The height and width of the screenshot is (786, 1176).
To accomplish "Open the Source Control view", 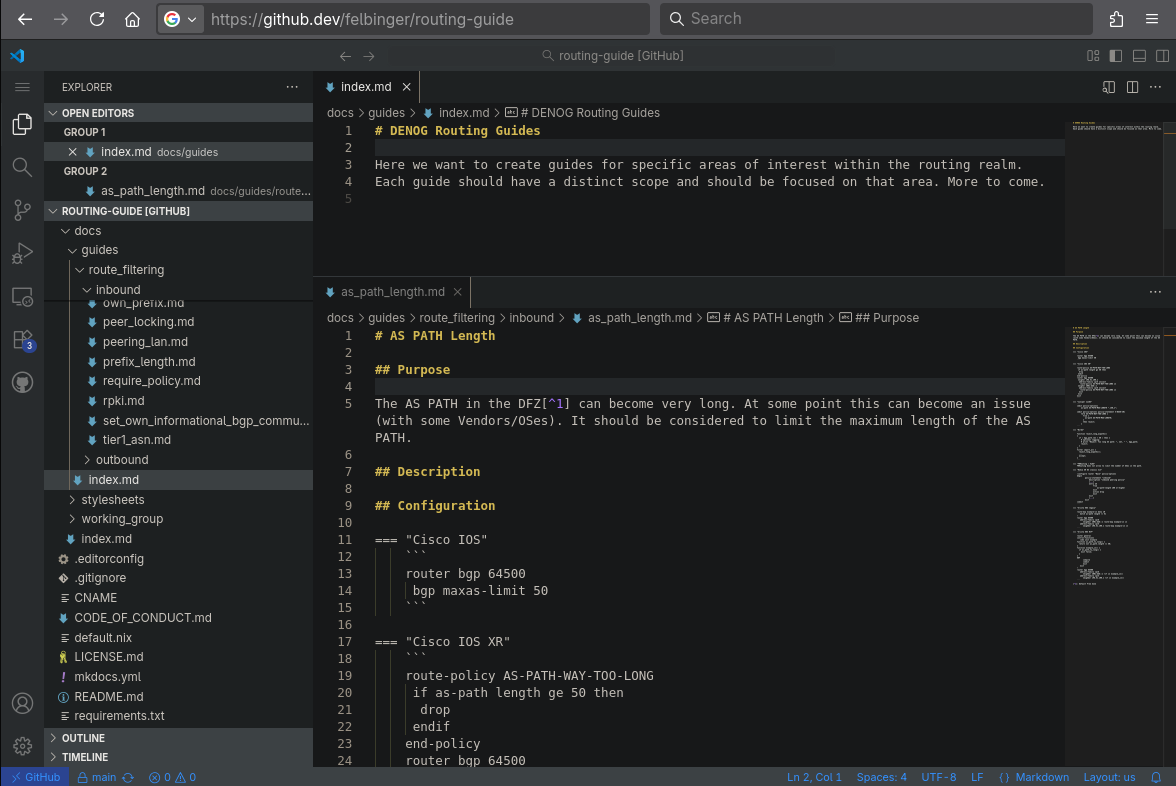I will (x=22, y=210).
